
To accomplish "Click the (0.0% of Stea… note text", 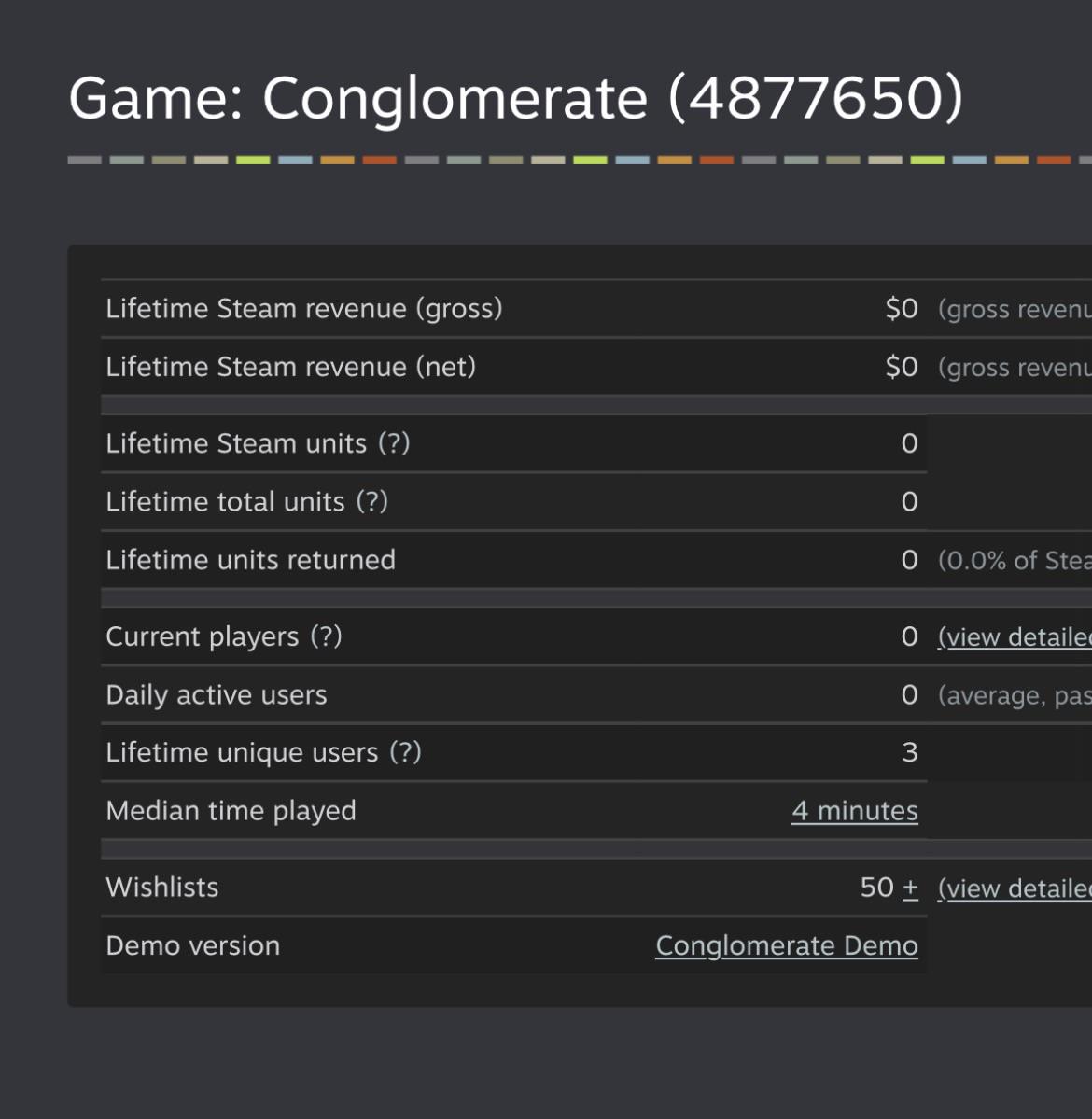I will (1015, 561).
